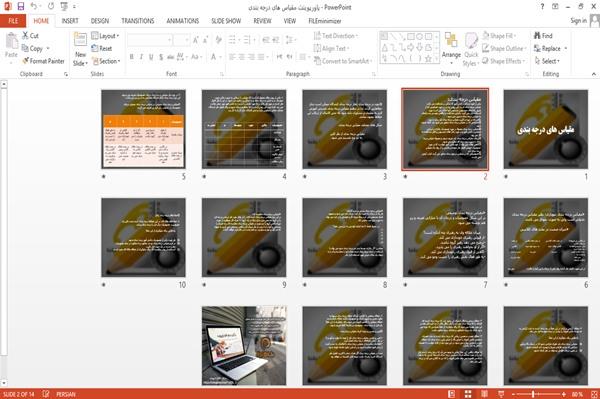Open the Shape Outline dropdown
This screenshot has width=600, height=399.
(x=504, y=48)
